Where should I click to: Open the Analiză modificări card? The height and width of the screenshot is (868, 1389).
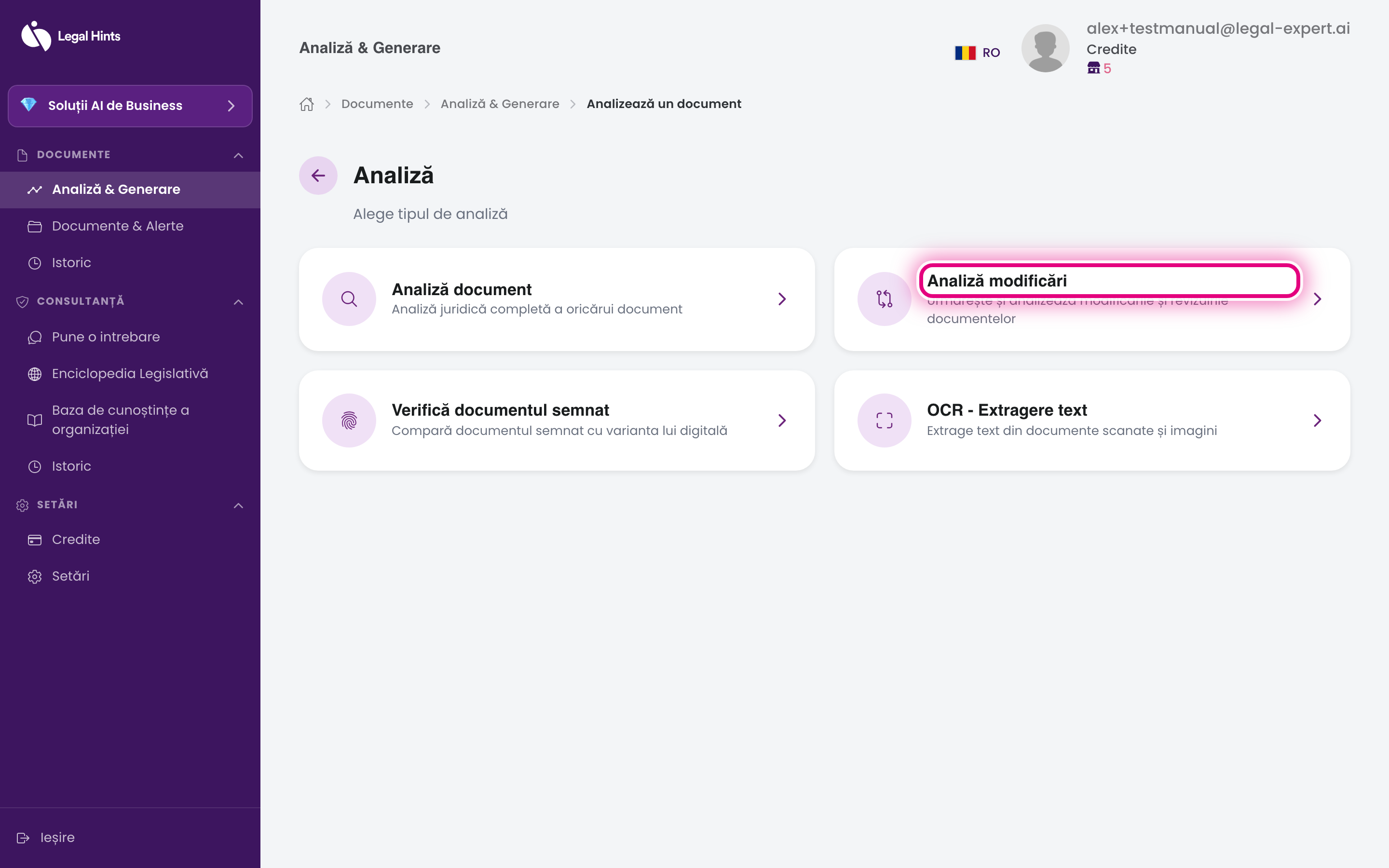(1092, 299)
